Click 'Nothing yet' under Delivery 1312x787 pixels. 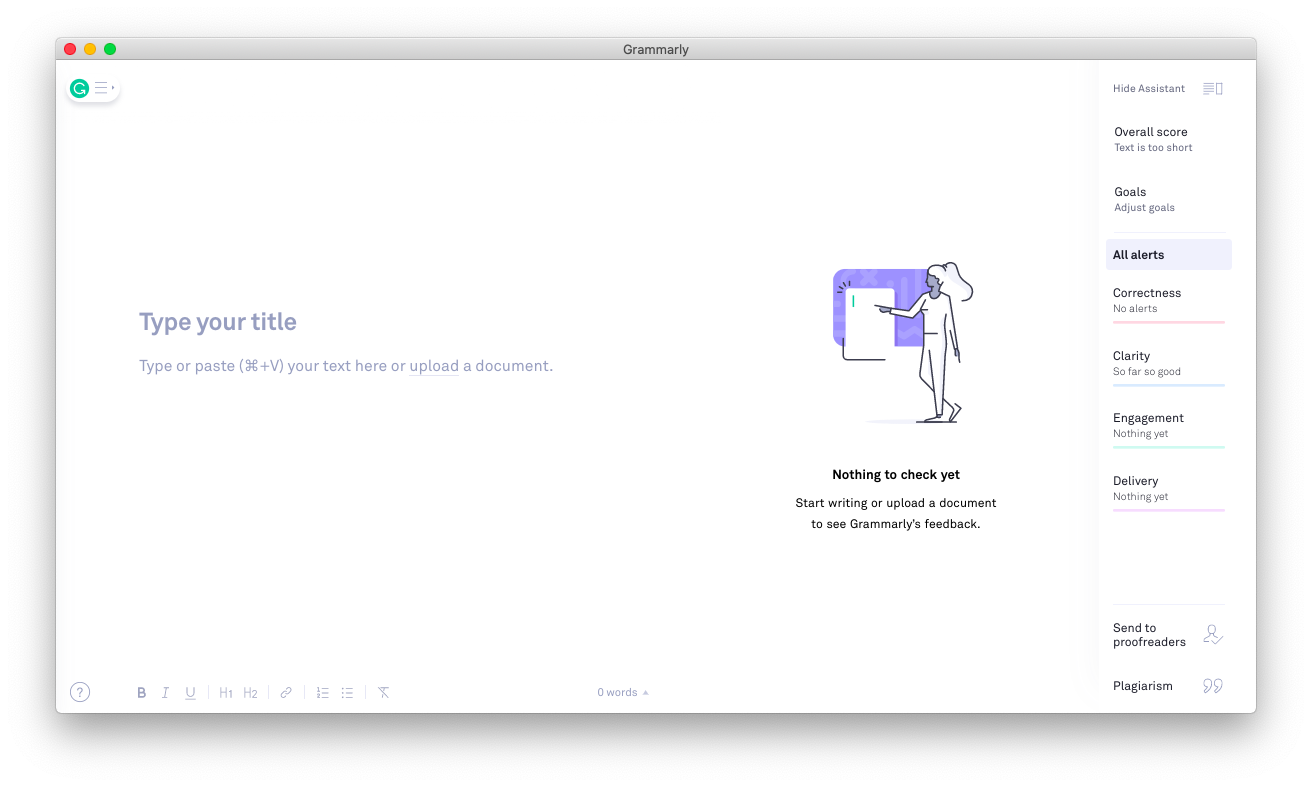point(1140,497)
